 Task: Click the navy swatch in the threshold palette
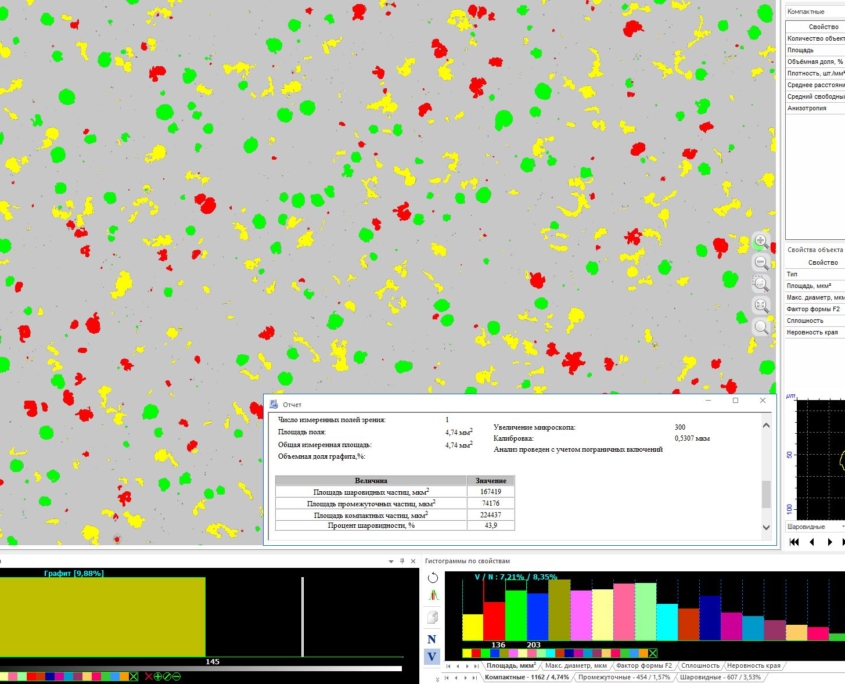50,676
